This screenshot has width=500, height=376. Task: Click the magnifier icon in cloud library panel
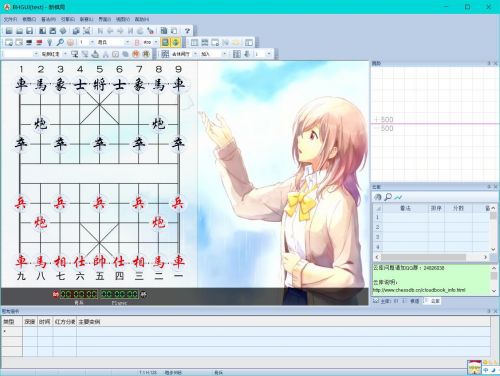point(388,197)
